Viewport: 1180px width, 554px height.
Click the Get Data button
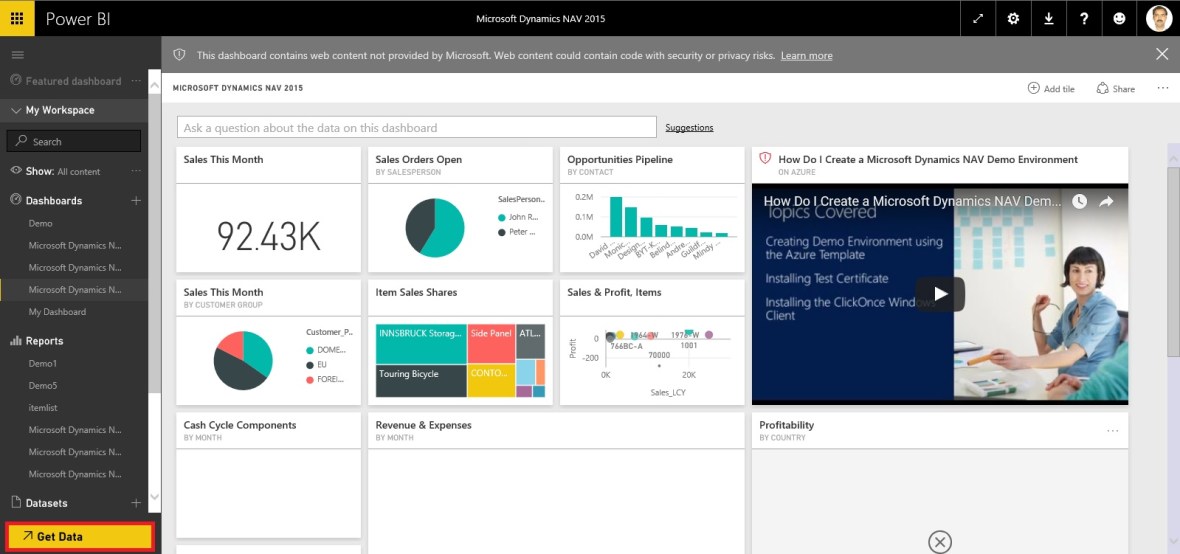(x=79, y=537)
